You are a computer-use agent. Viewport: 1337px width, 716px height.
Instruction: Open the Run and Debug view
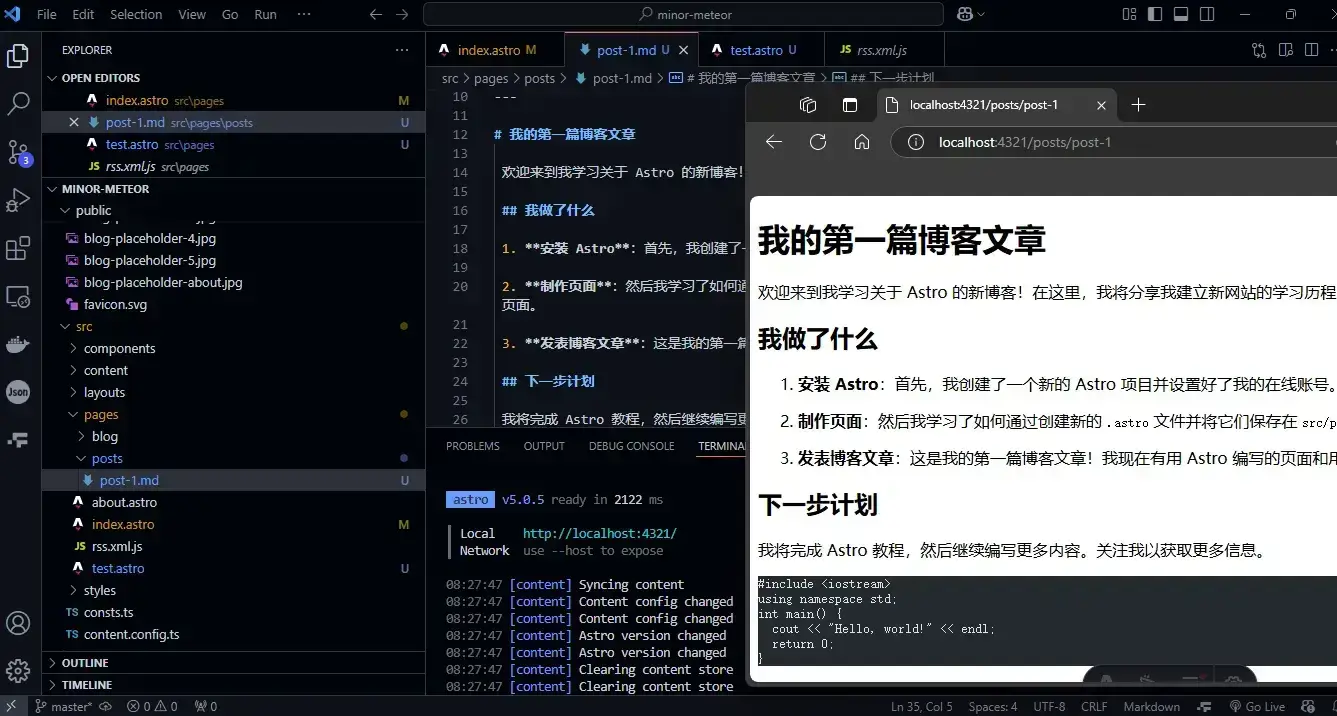(18, 200)
